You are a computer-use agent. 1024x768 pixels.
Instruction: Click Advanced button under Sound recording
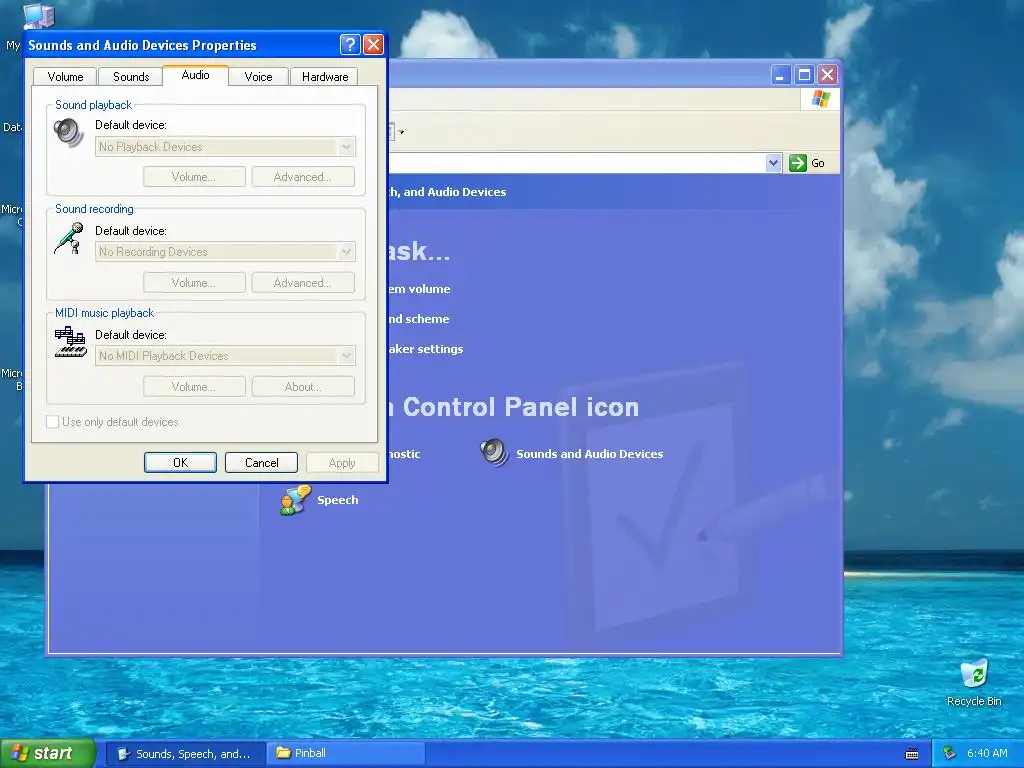point(303,283)
